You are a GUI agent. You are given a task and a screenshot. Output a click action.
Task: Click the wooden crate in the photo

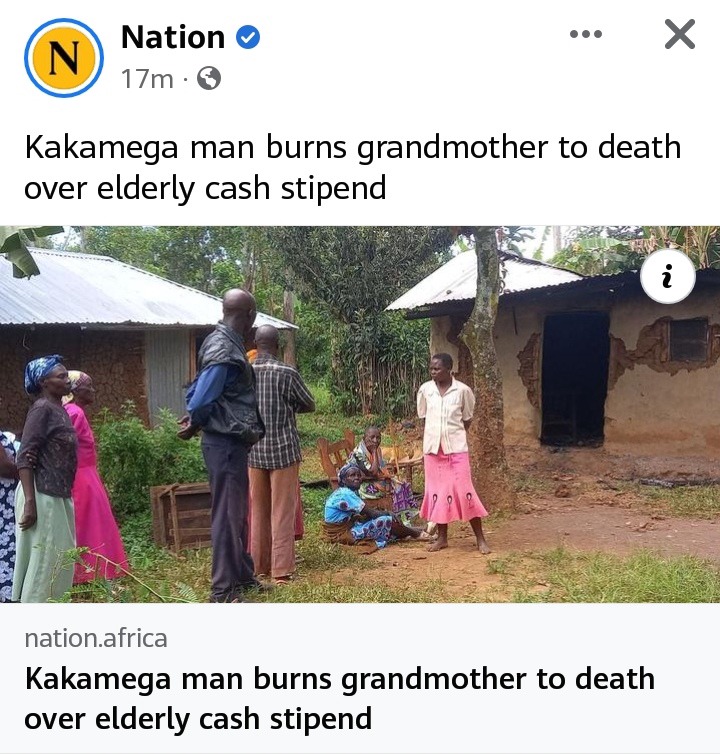(182, 516)
